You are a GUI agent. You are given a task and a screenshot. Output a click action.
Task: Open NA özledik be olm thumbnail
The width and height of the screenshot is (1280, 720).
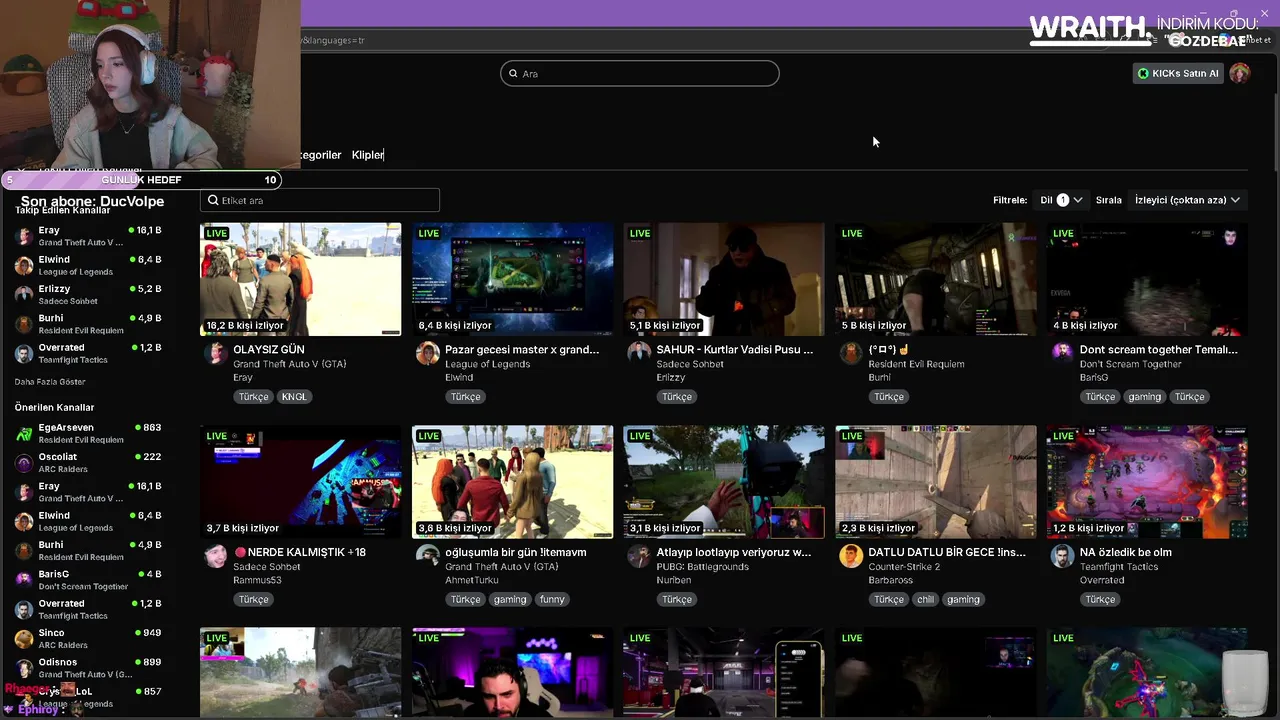tap(1147, 482)
